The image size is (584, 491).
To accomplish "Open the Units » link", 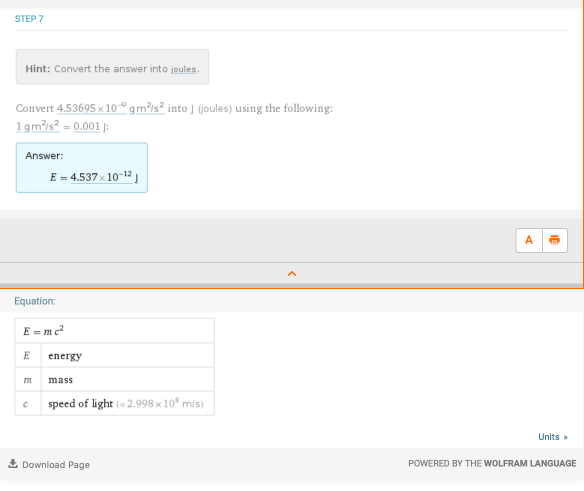I will [553, 437].
